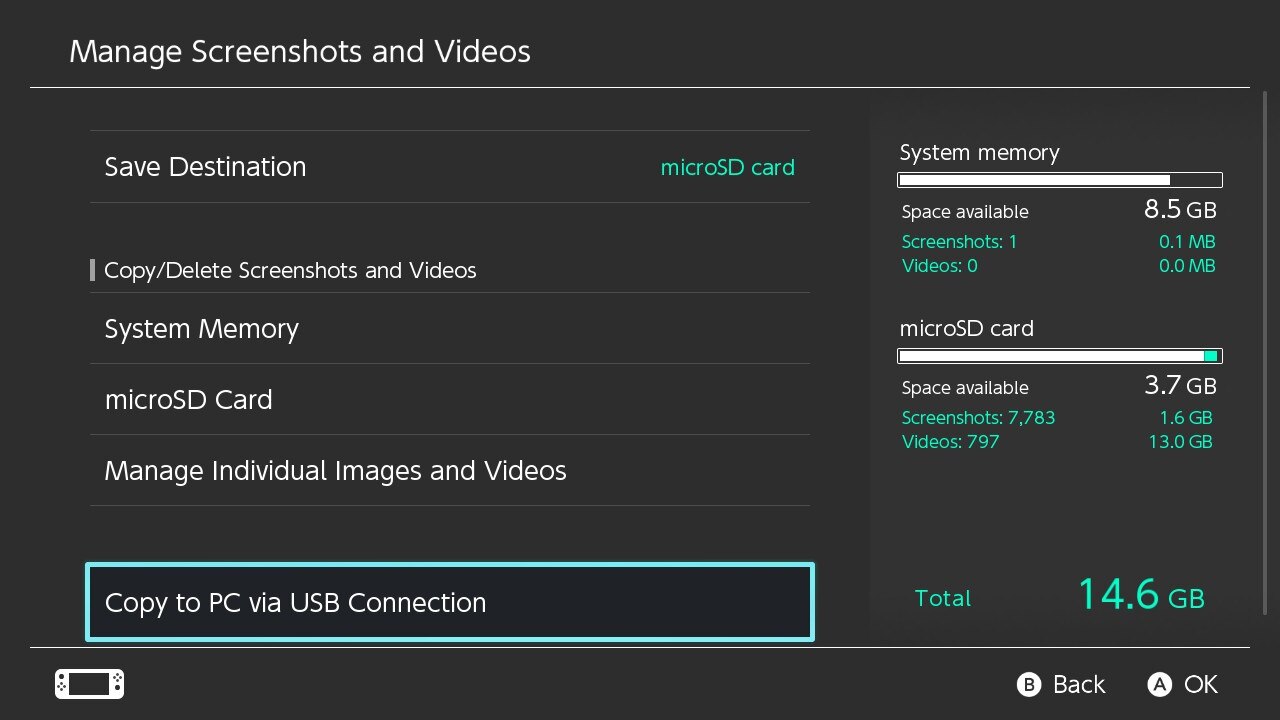Choose Copy to PC via USB Connection
The height and width of the screenshot is (720, 1280).
click(450, 602)
